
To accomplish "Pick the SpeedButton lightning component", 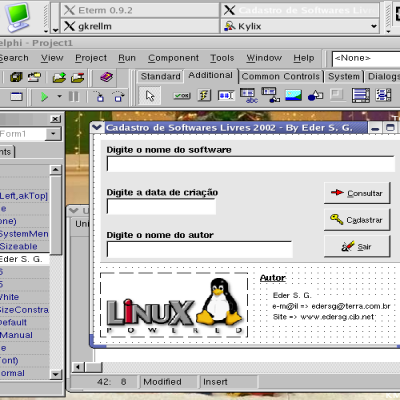I will point(204,95).
